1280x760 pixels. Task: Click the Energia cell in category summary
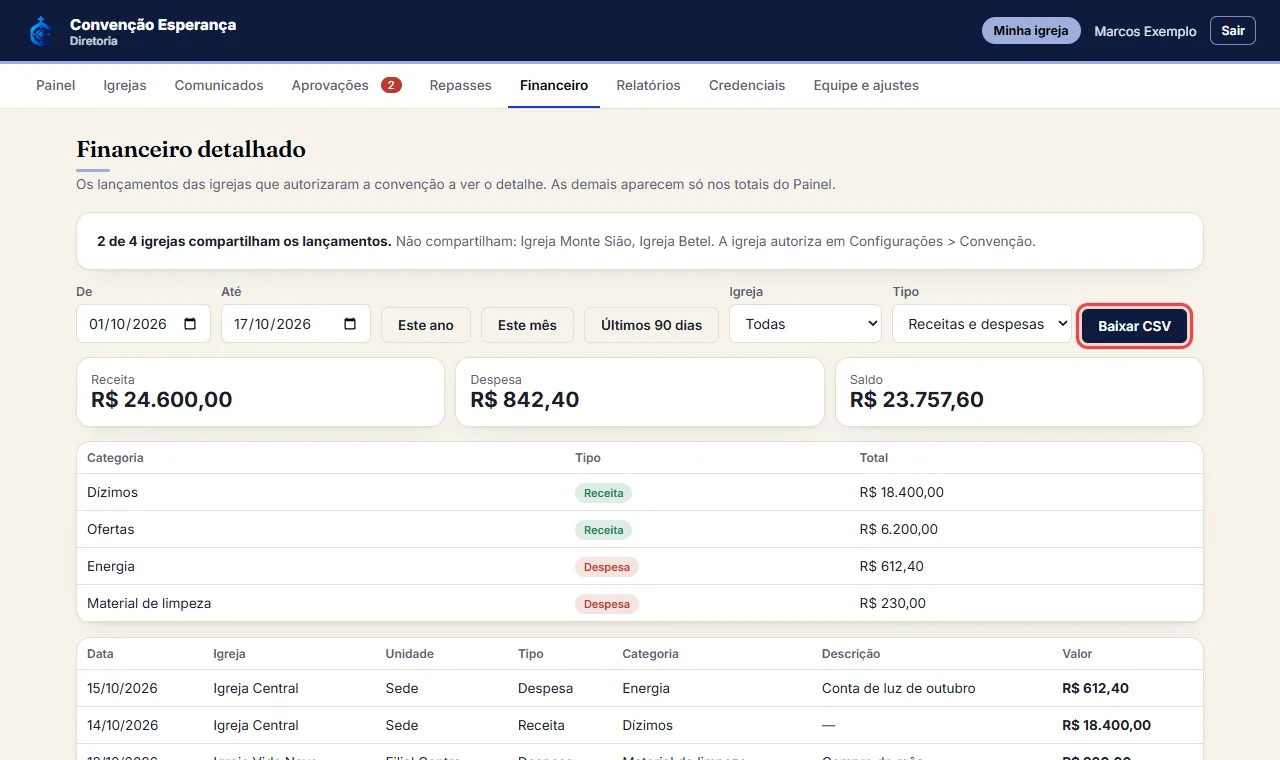(111, 566)
